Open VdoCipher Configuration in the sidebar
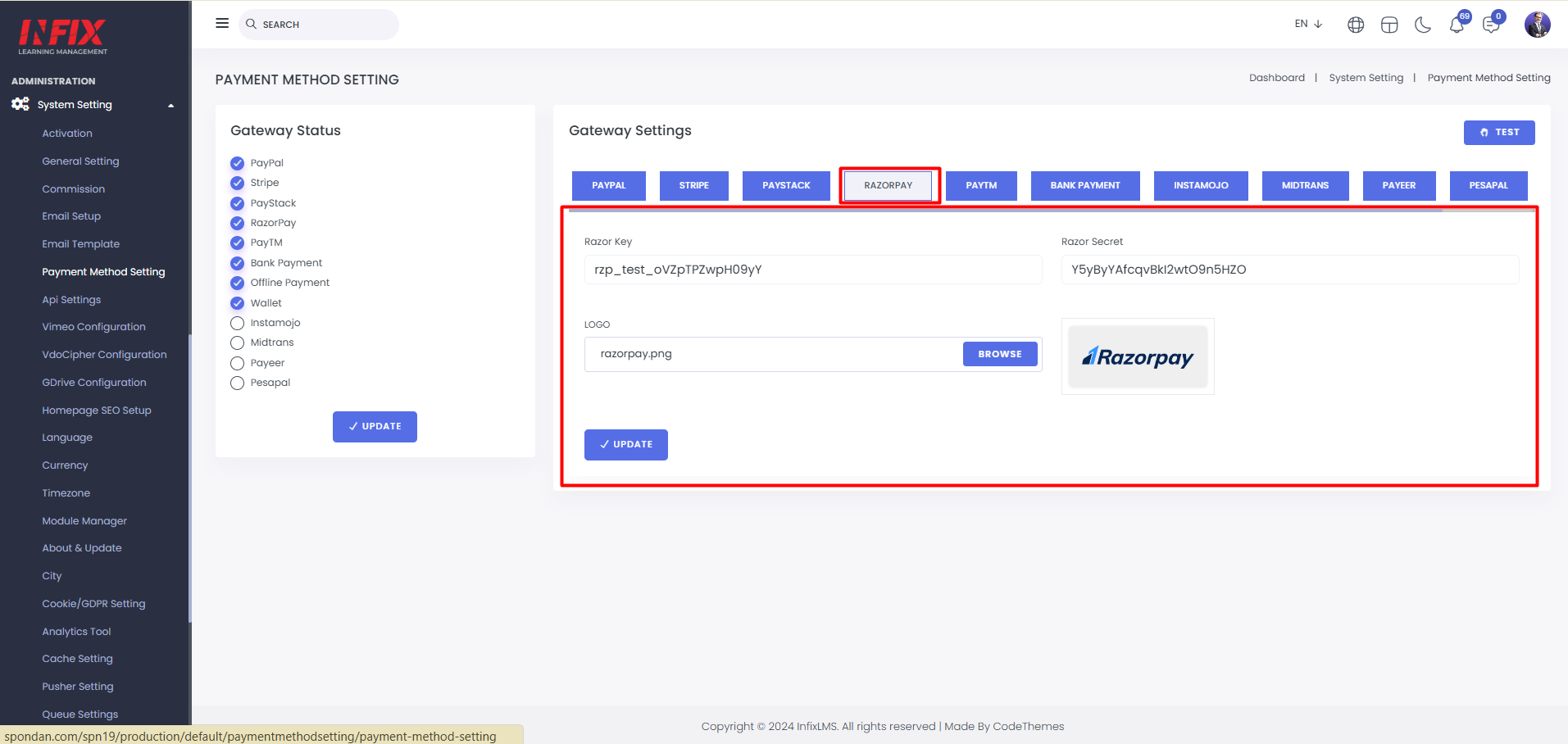Viewport: 1568px width, 744px height. click(x=104, y=355)
